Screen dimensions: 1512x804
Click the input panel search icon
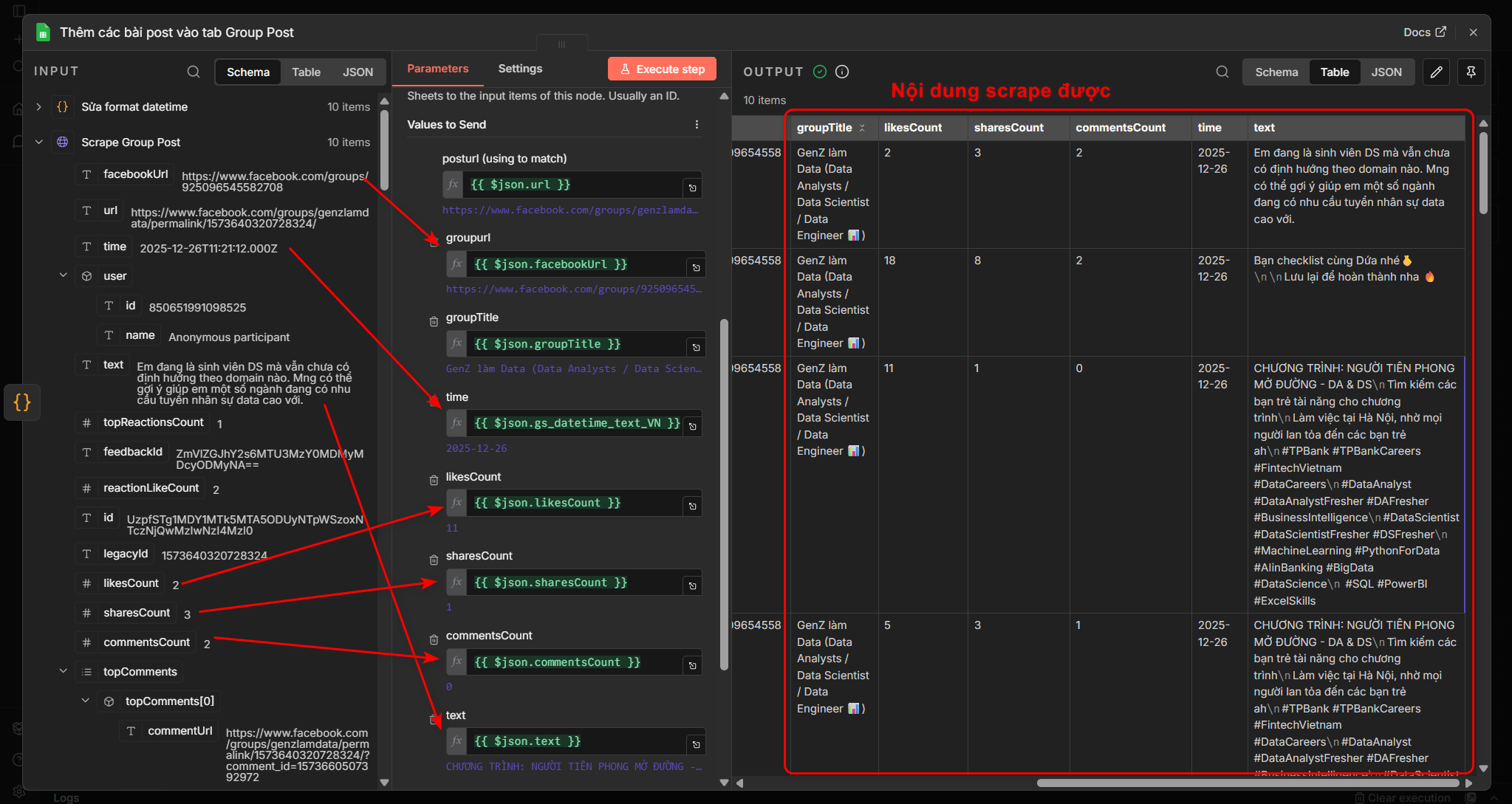coord(194,72)
